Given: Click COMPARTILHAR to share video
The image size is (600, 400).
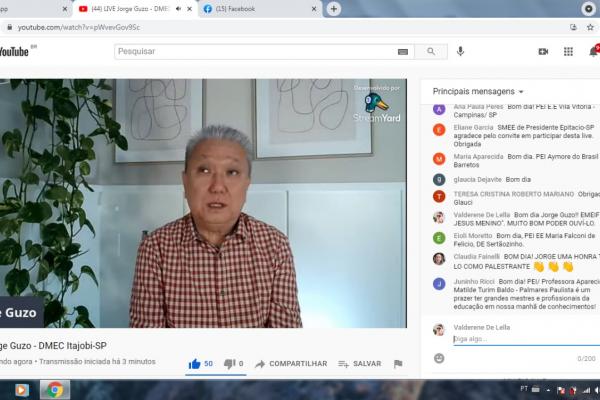Looking at the screenshot, I should tap(290, 364).
